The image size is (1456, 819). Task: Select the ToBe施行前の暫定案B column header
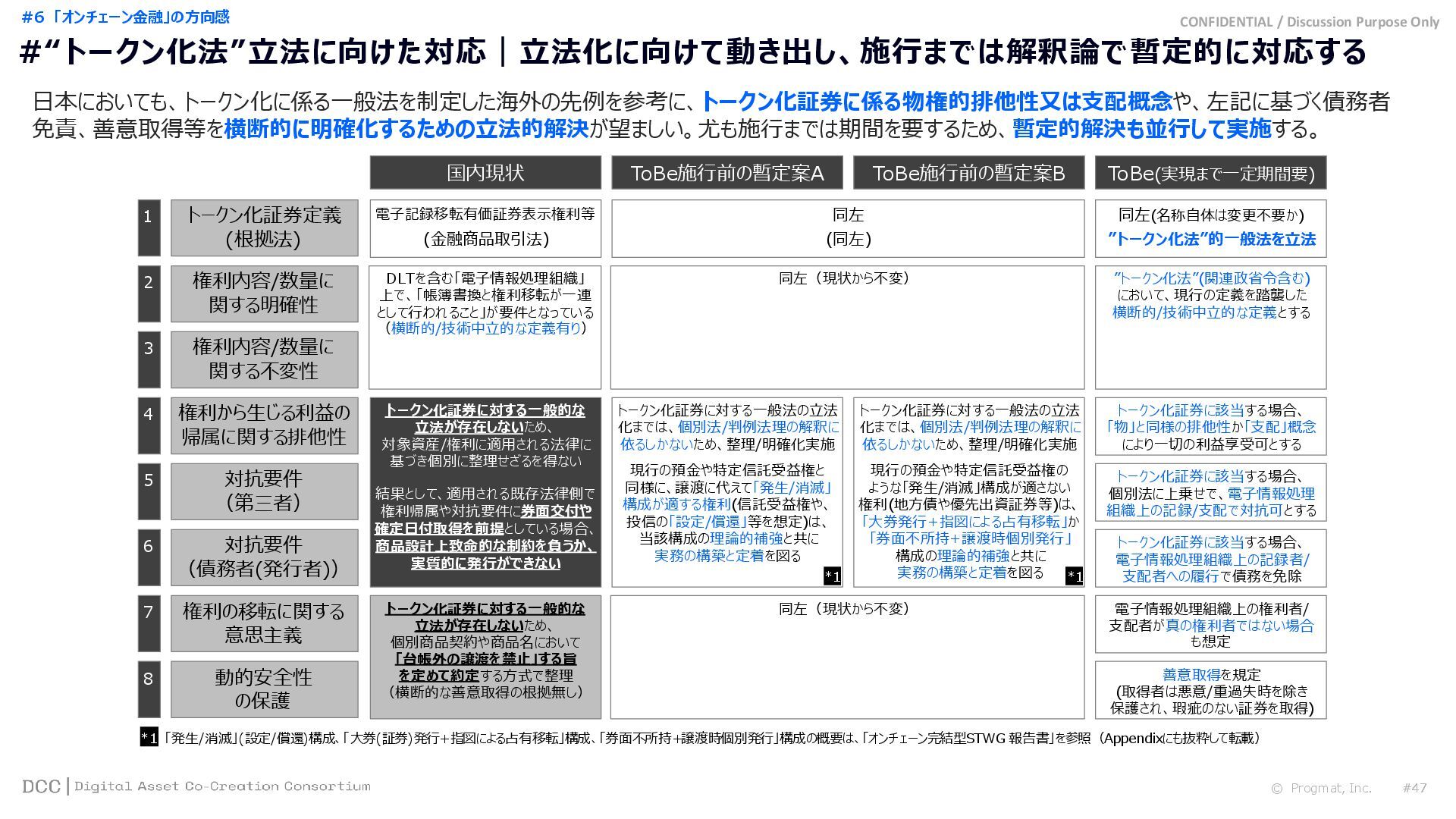[x=968, y=173]
